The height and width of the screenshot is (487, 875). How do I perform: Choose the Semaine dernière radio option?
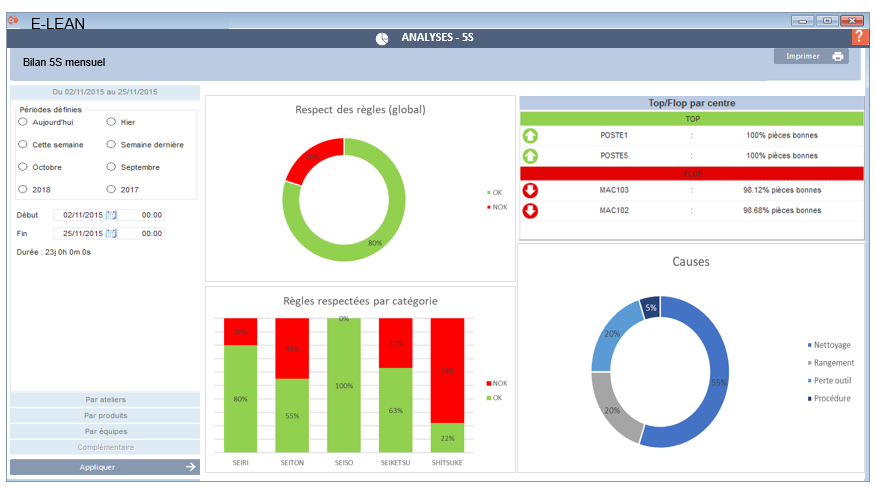[x=111, y=144]
